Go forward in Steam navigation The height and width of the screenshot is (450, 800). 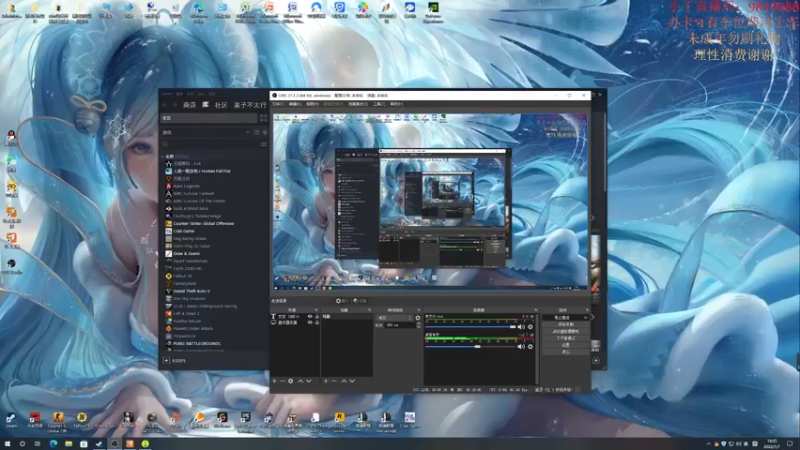pyautogui.click(x=174, y=105)
